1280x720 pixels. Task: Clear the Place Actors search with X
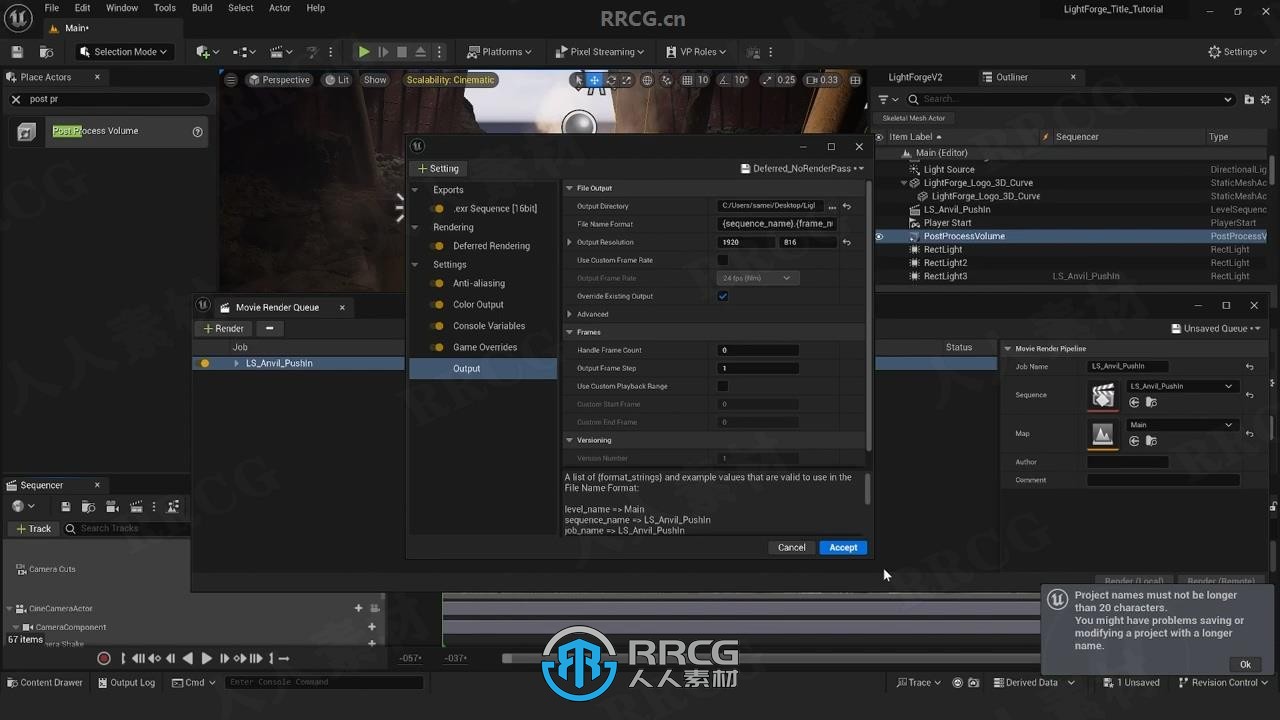[x=16, y=99]
